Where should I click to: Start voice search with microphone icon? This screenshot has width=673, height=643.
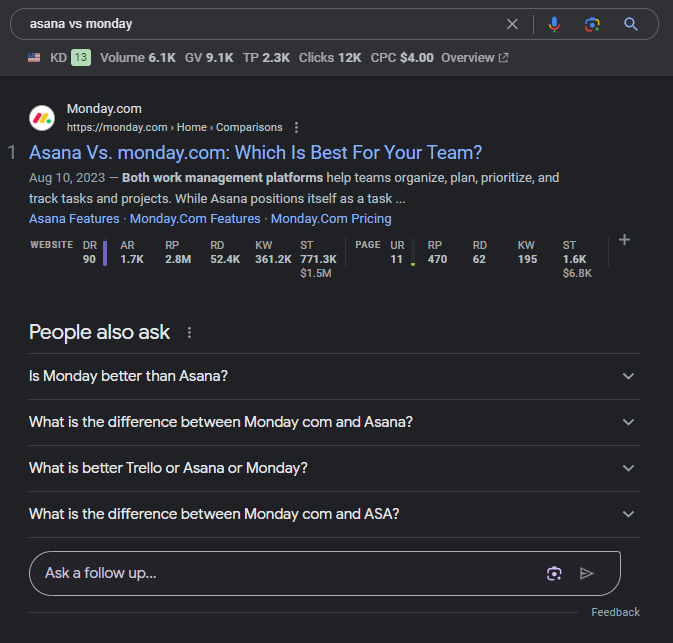coord(554,24)
